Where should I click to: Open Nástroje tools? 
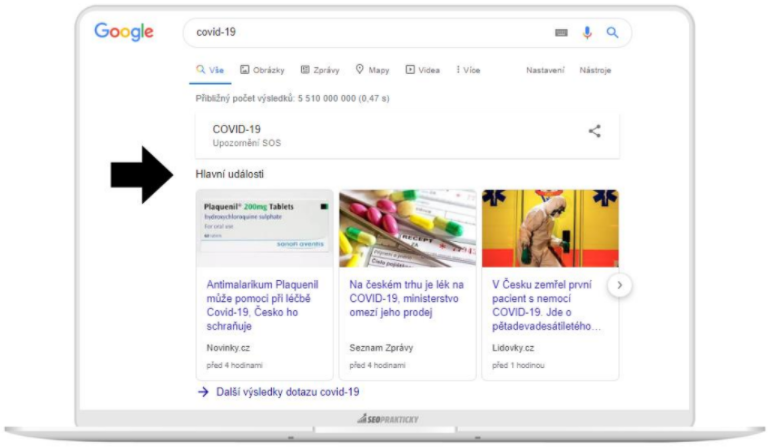[595, 70]
